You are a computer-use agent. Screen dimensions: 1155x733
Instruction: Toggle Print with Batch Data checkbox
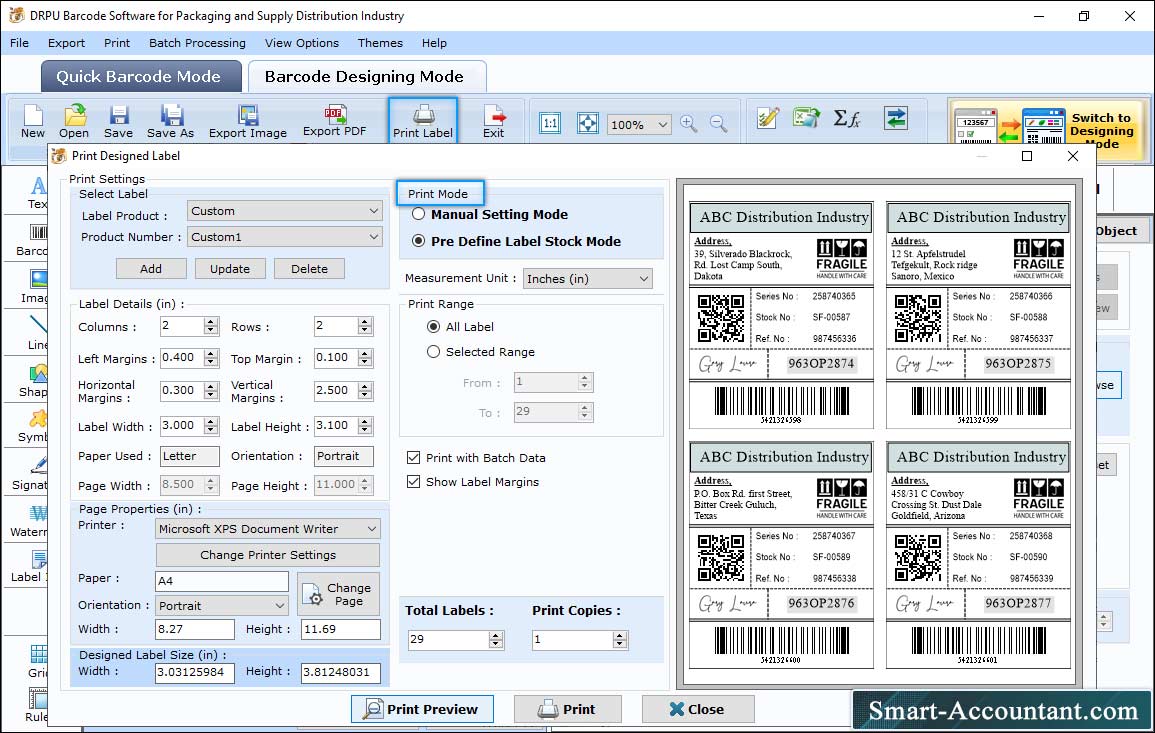coord(413,457)
